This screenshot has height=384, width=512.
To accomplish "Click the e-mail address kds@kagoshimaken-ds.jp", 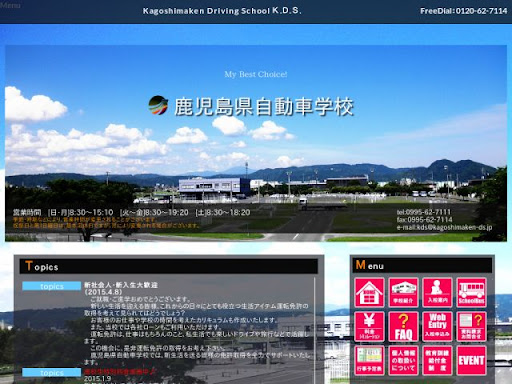I will click(x=444, y=227).
